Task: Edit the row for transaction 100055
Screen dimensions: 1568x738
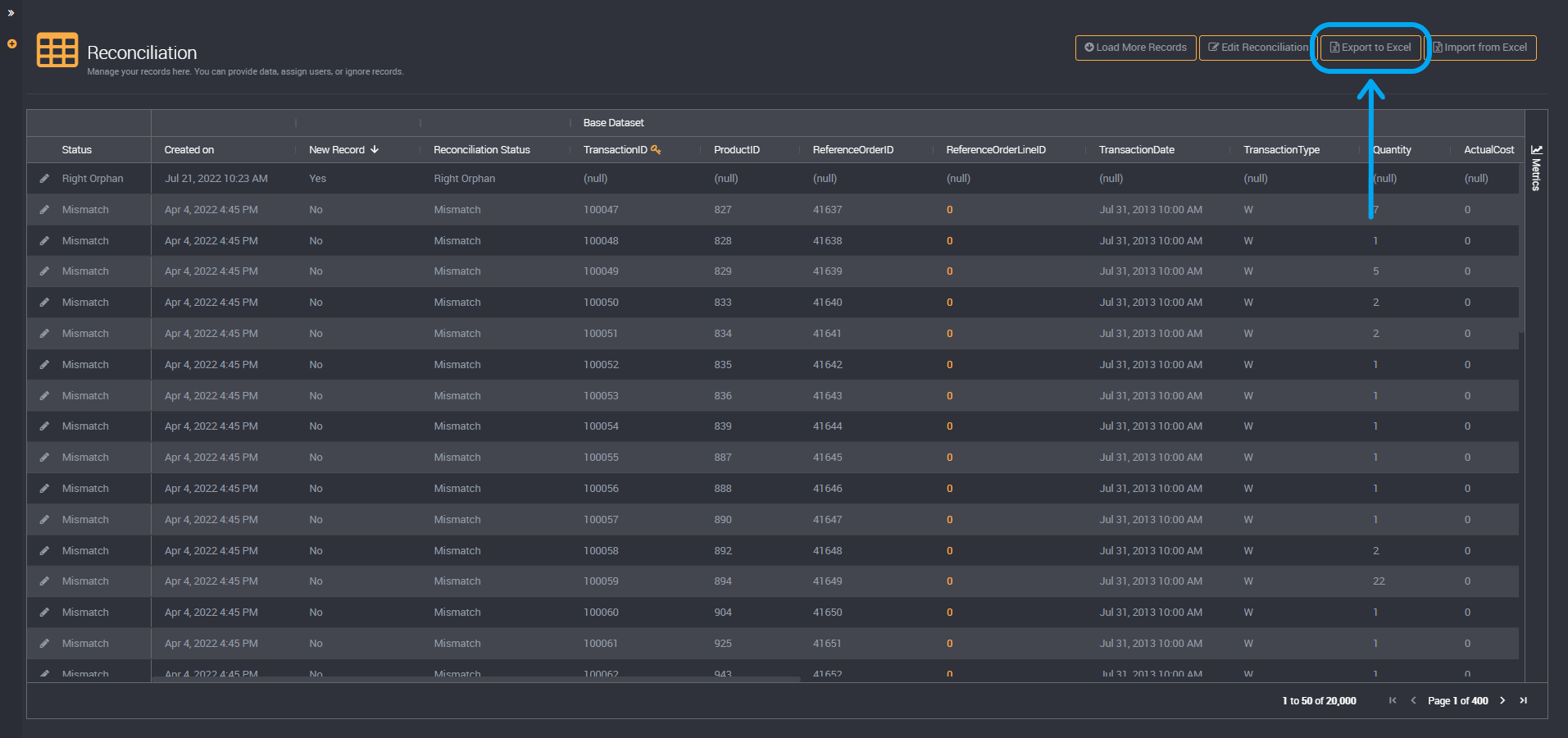Action: tap(44, 458)
